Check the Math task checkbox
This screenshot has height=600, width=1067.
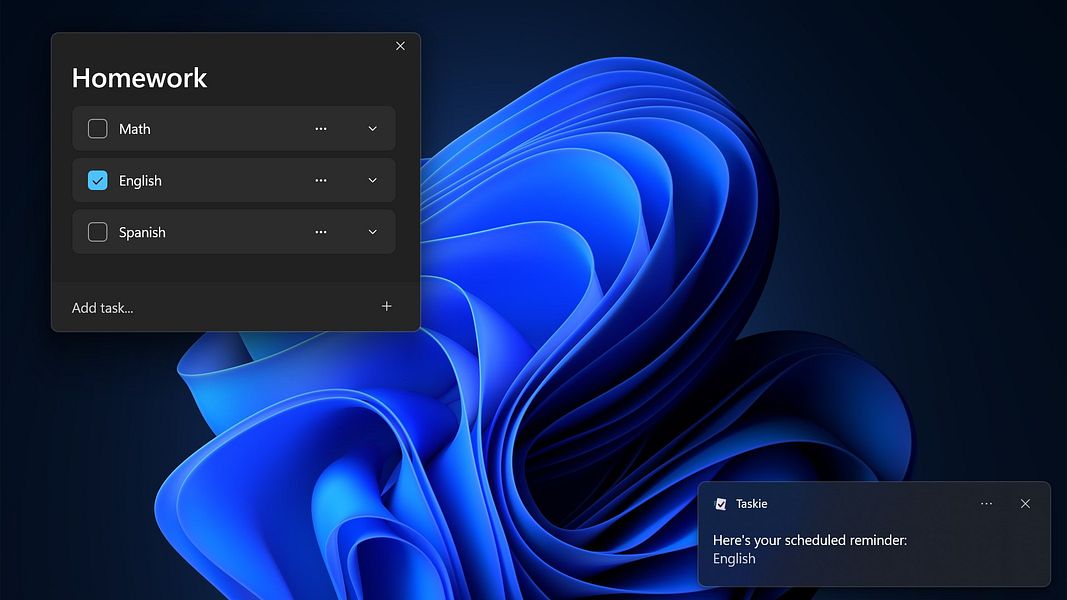pyautogui.click(x=97, y=129)
